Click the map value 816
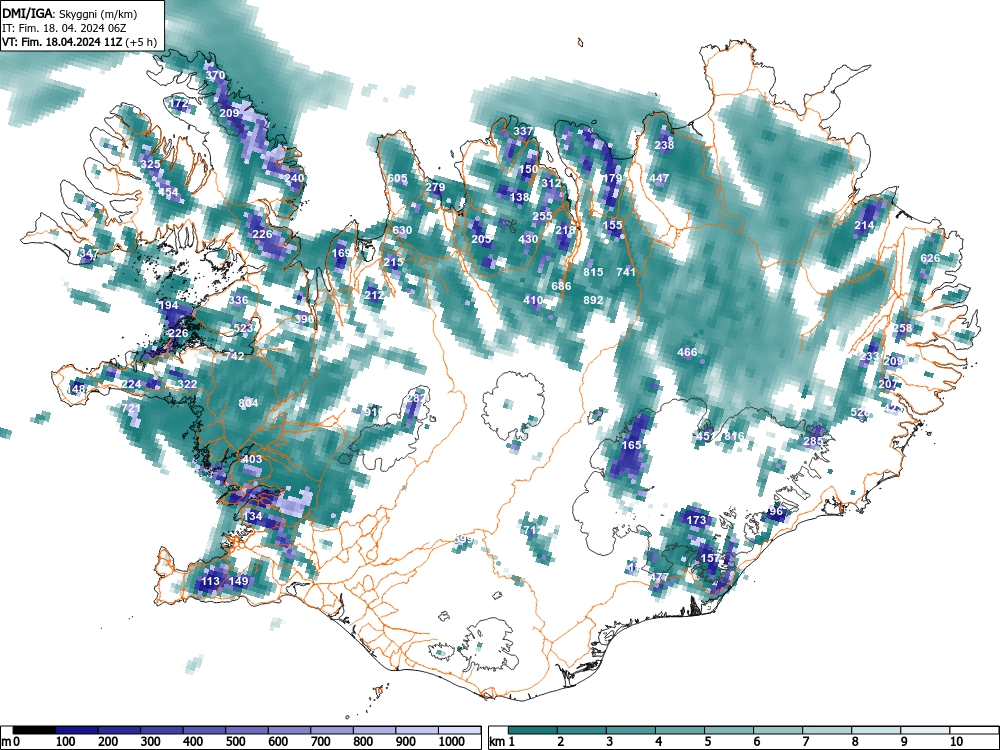Screen dimensions: 1000x750 tap(734, 436)
